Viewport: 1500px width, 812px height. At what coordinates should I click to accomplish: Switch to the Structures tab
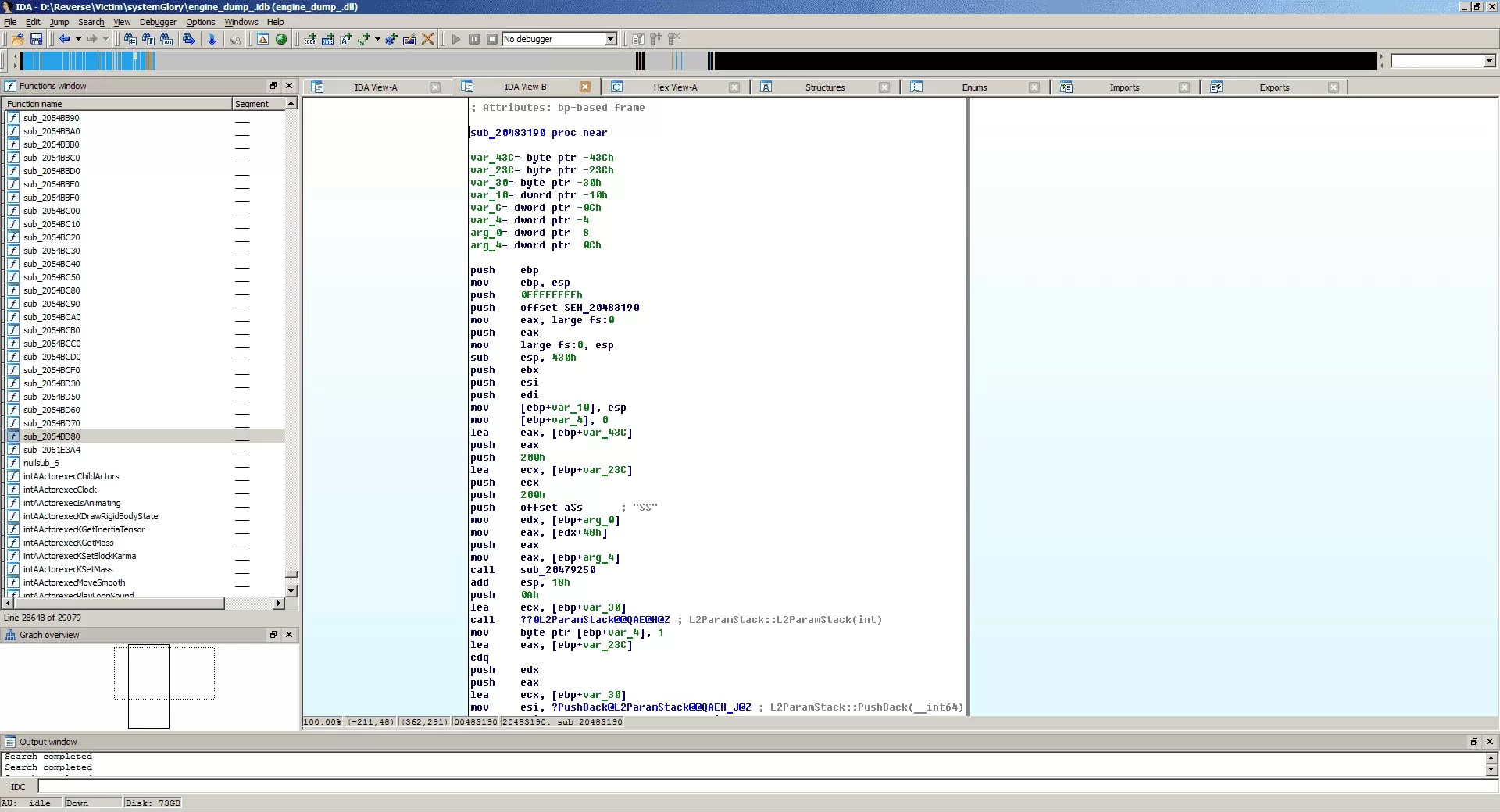pos(825,87)
